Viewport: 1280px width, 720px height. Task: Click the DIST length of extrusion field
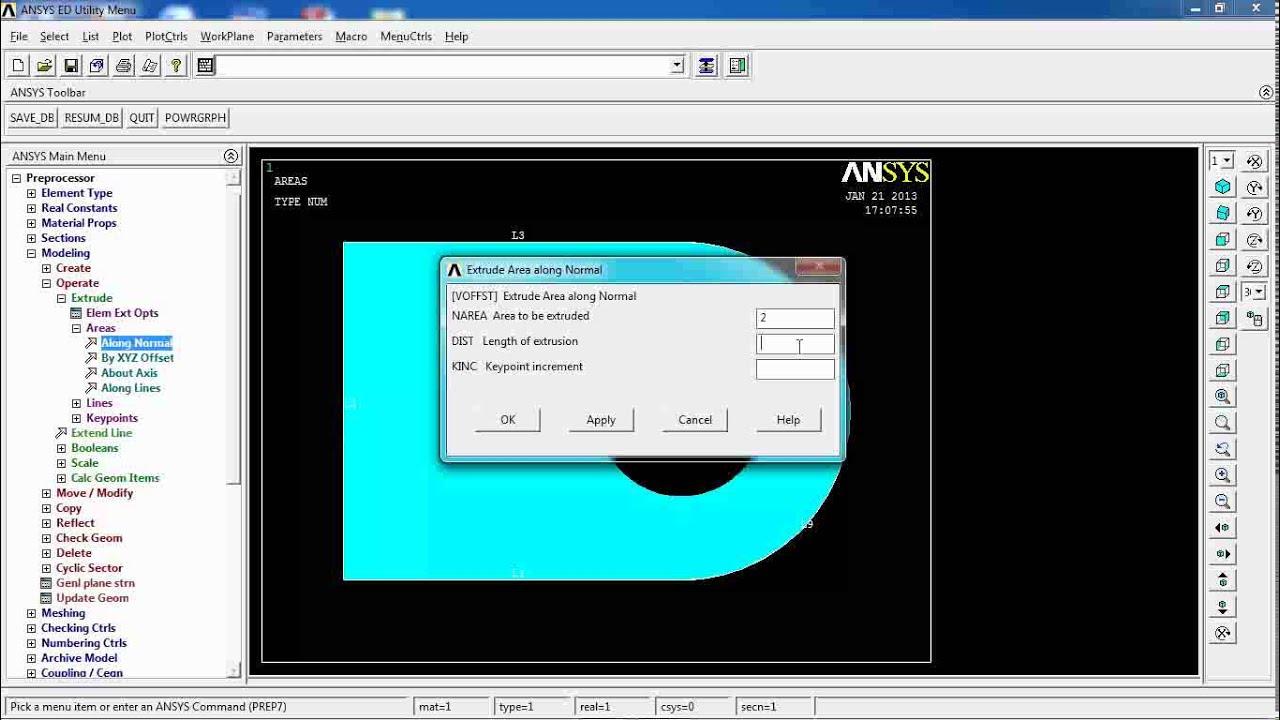point(795,344)
